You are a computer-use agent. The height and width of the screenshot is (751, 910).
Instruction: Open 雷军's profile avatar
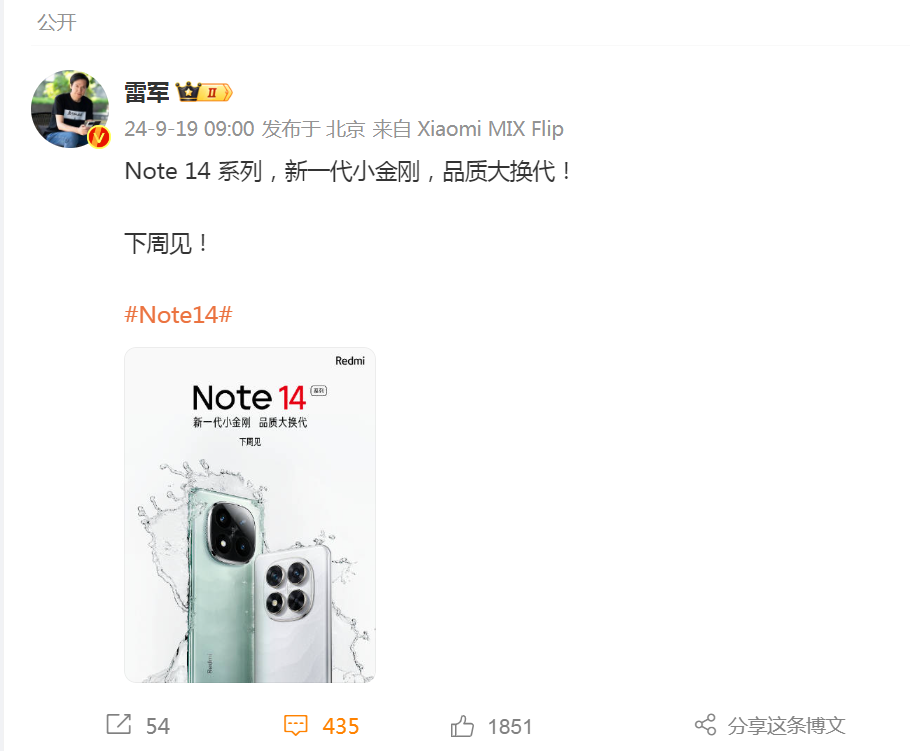coord(70,109)
